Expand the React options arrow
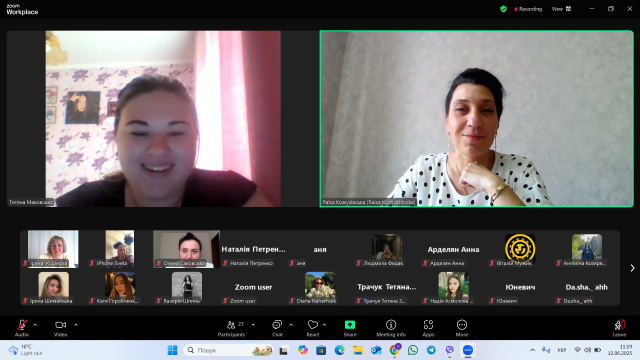This screenshot has height=360, width=640. tap(324, 325)
